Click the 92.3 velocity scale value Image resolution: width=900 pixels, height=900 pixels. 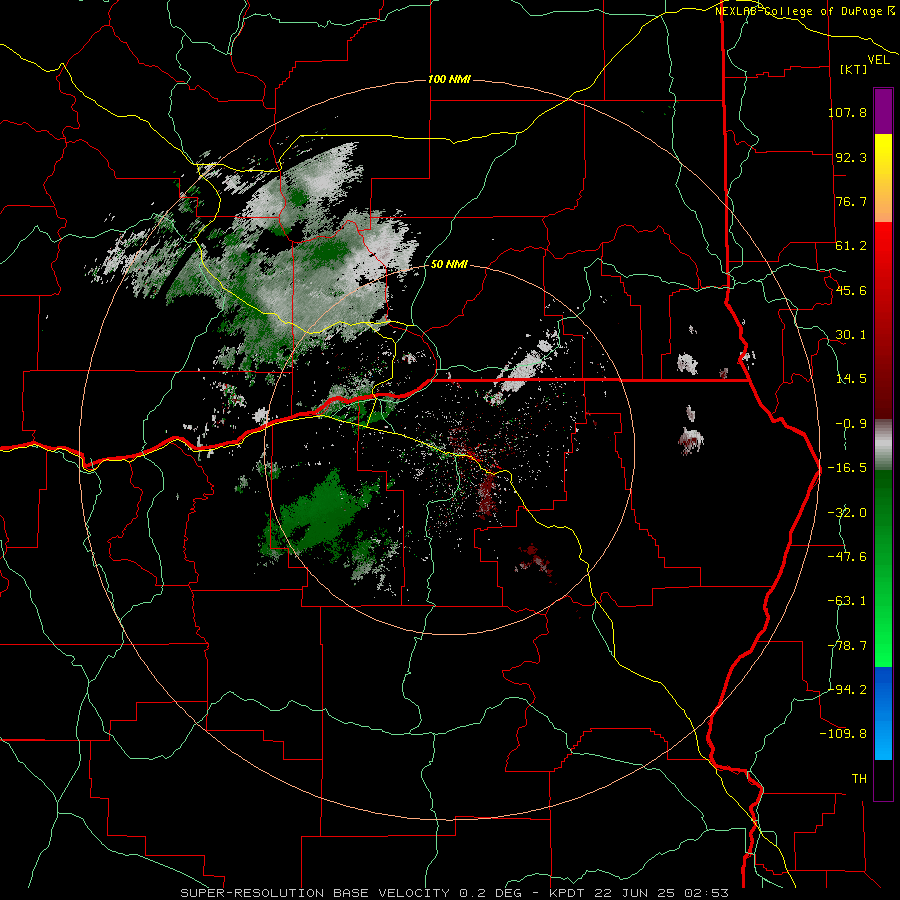(851, 157)
